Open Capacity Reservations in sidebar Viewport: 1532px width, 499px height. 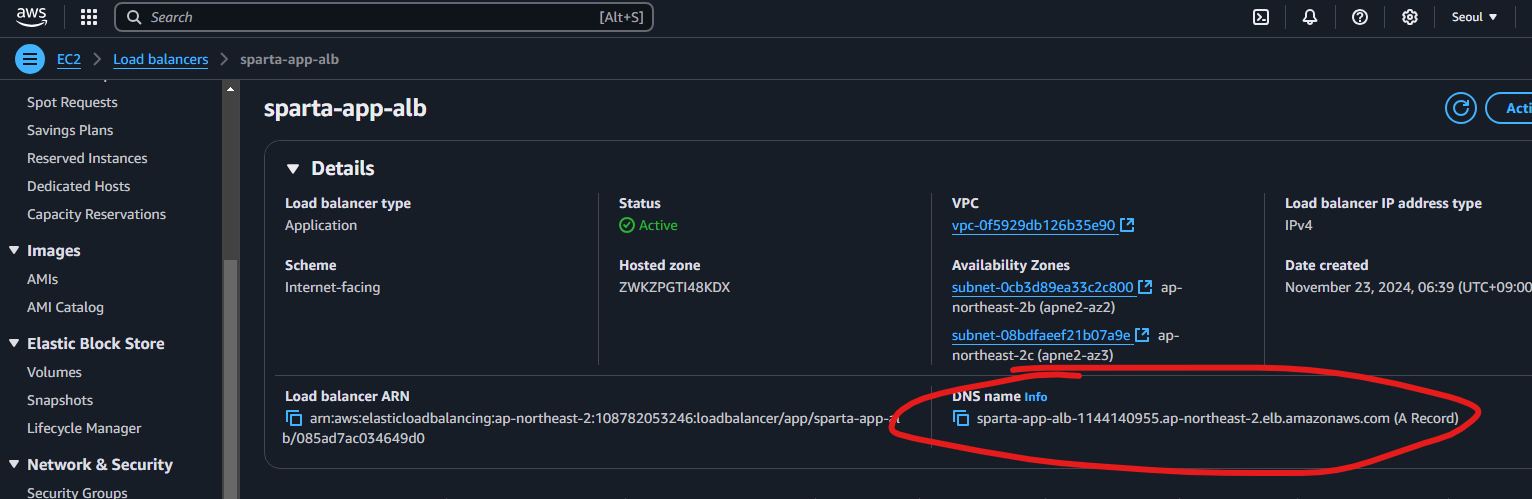[96, 214]
